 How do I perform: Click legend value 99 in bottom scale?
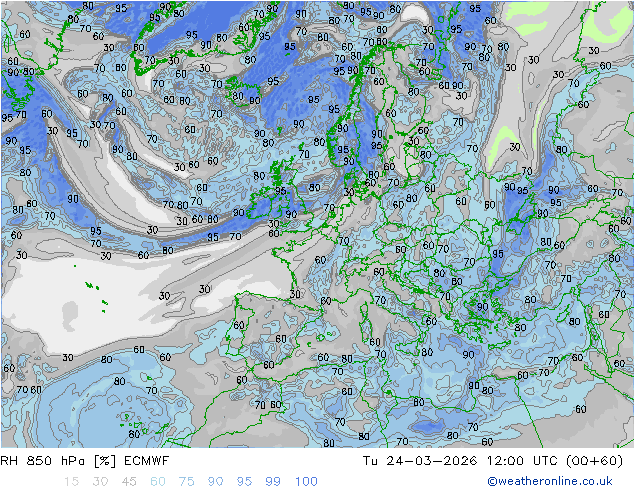click(273, 481)
